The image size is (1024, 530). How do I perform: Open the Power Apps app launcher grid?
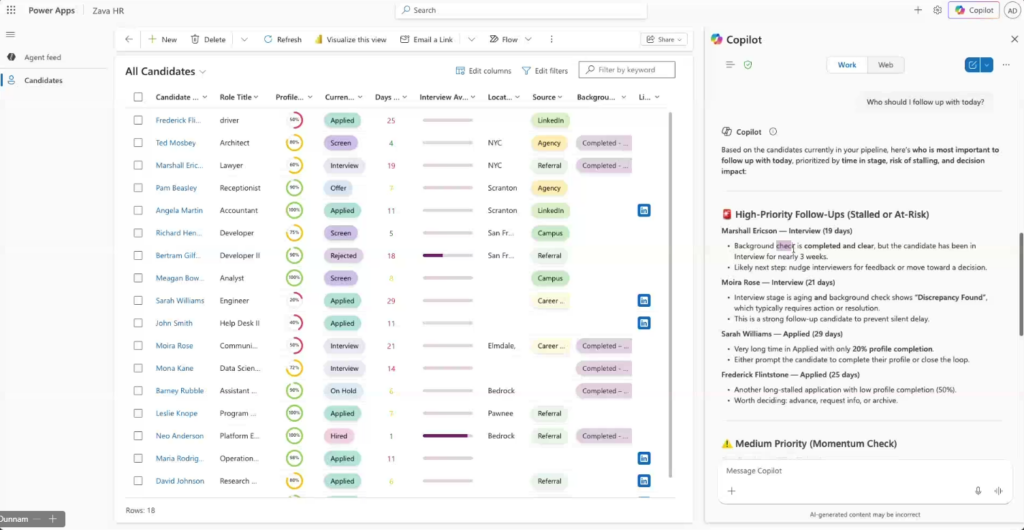(x=12, y=10)
